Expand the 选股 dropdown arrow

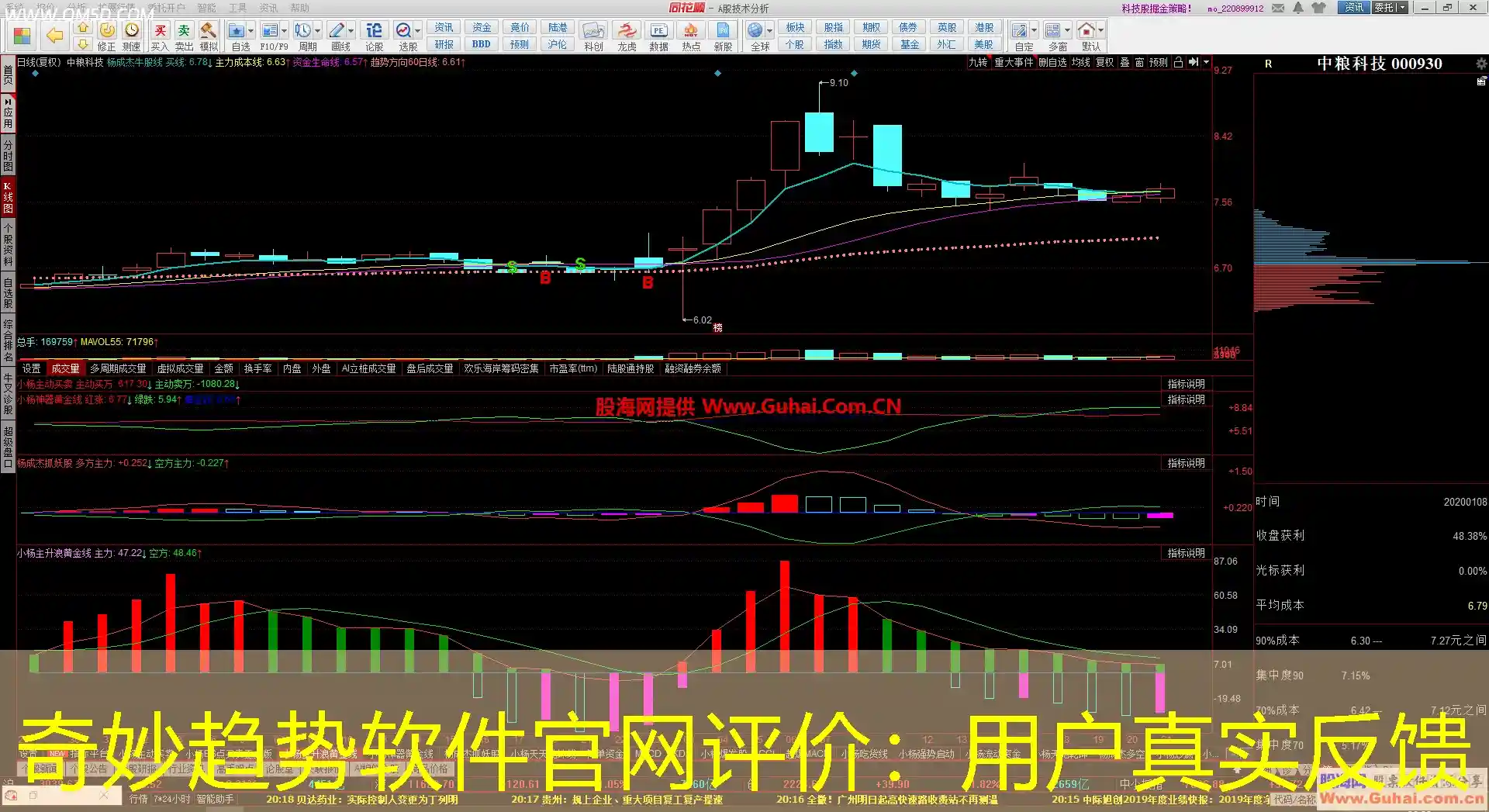point(417,31)
